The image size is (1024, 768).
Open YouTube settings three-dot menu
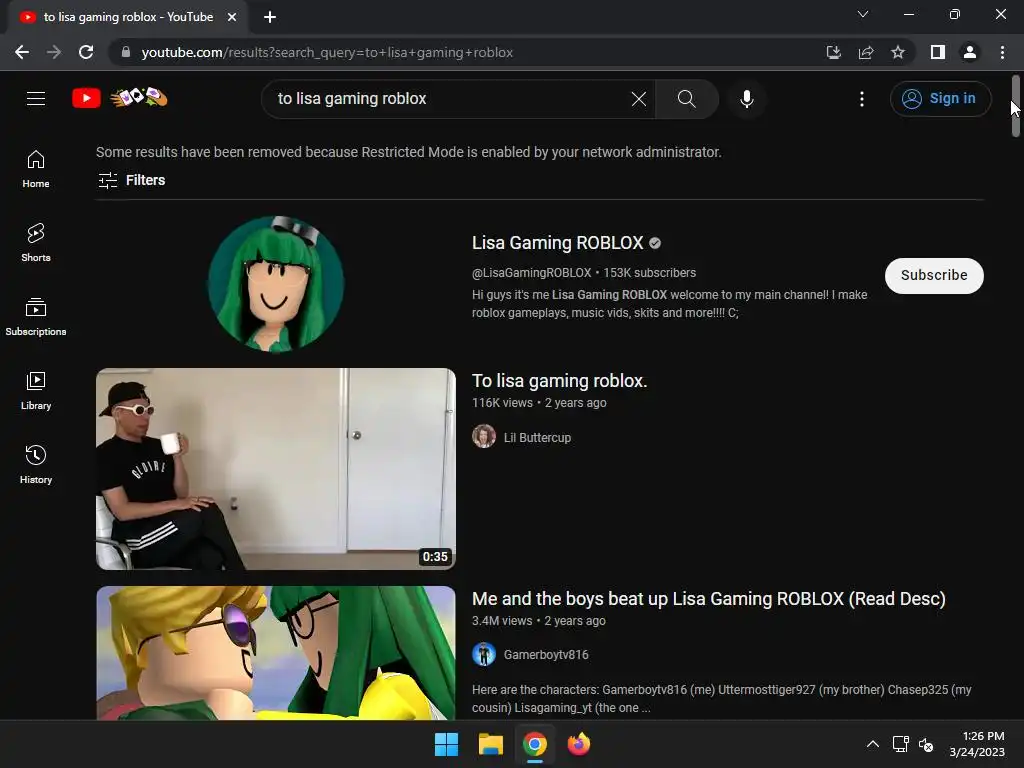861,99
